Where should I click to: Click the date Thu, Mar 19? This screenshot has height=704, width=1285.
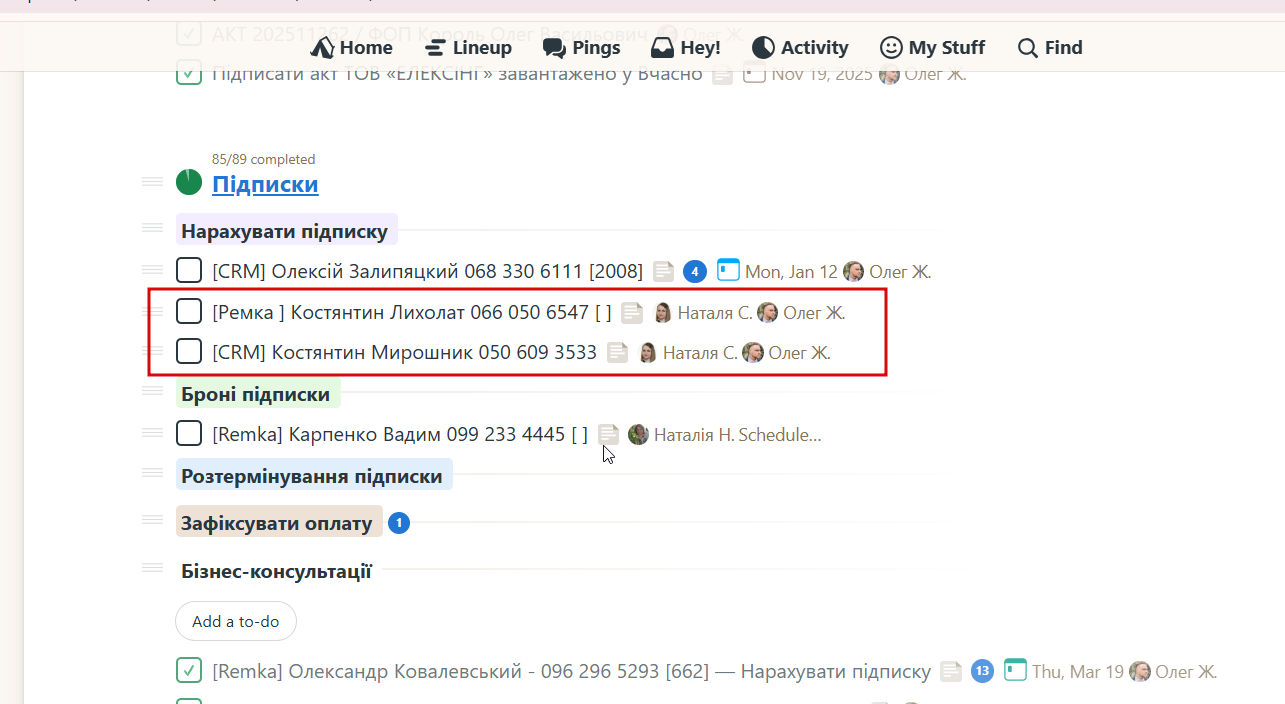[1078, 671]
